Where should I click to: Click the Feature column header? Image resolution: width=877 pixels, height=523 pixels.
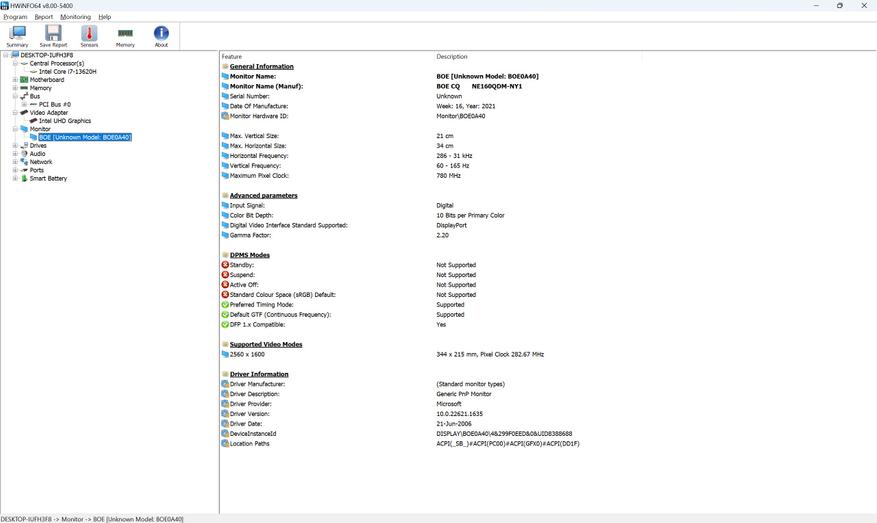point(232,56)
